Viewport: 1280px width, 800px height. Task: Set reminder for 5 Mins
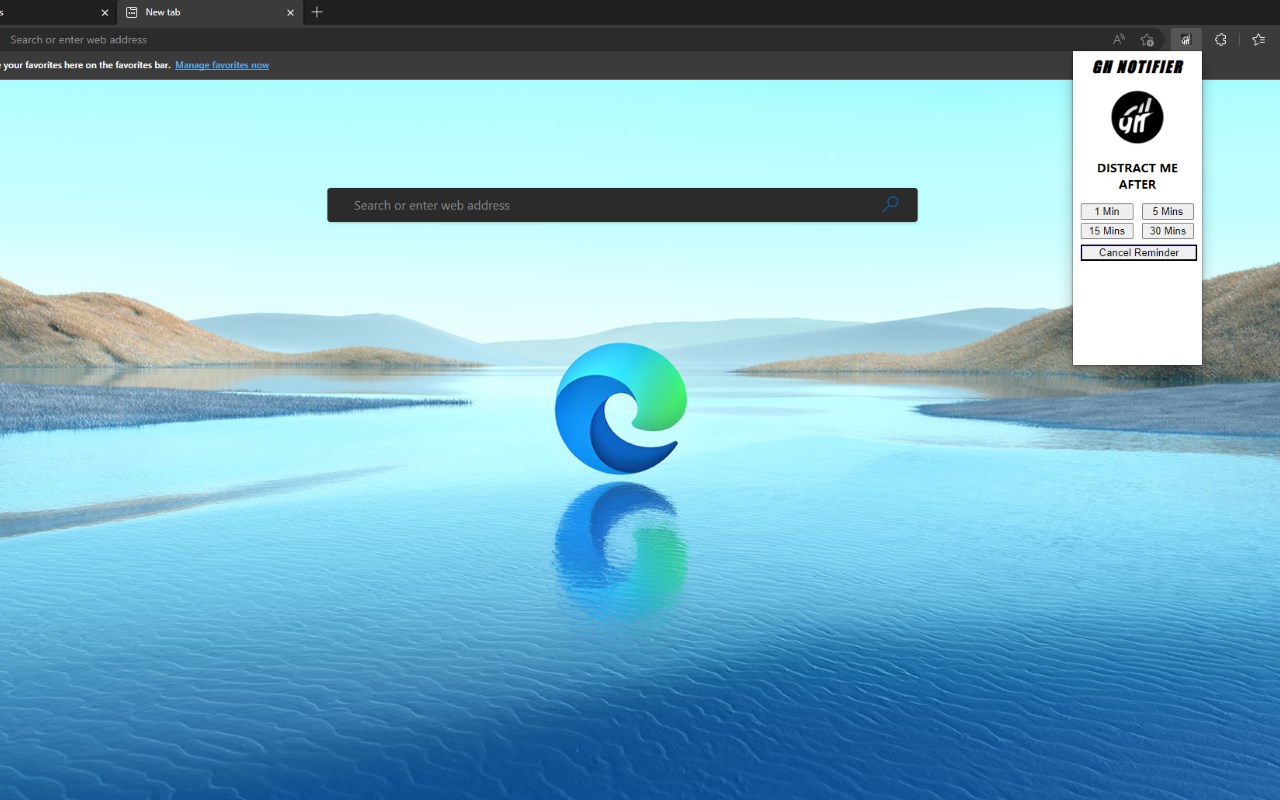tap(1168, 211)
